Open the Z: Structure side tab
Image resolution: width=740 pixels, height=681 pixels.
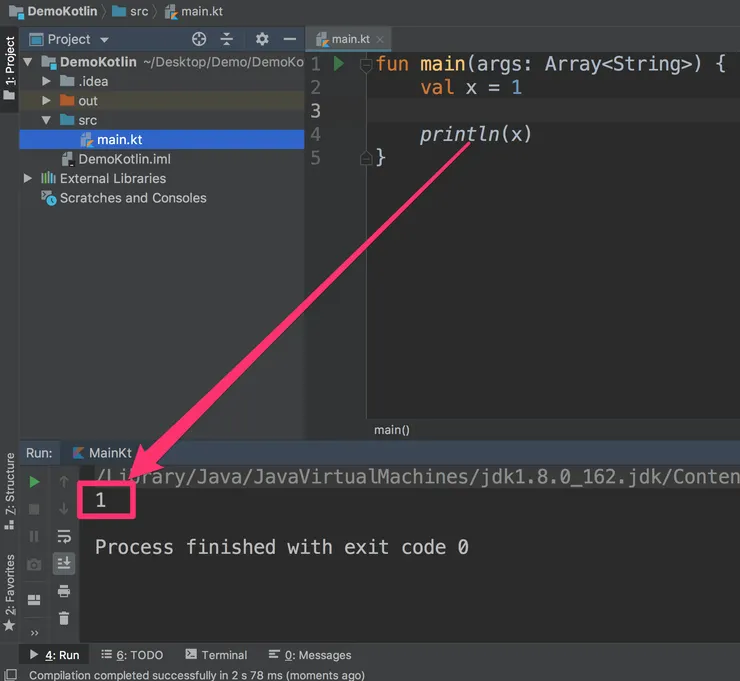pos(9,491)
